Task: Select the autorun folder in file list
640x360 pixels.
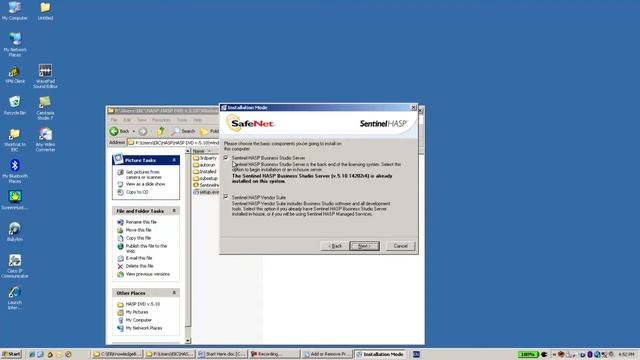Action: pos(204,165)
